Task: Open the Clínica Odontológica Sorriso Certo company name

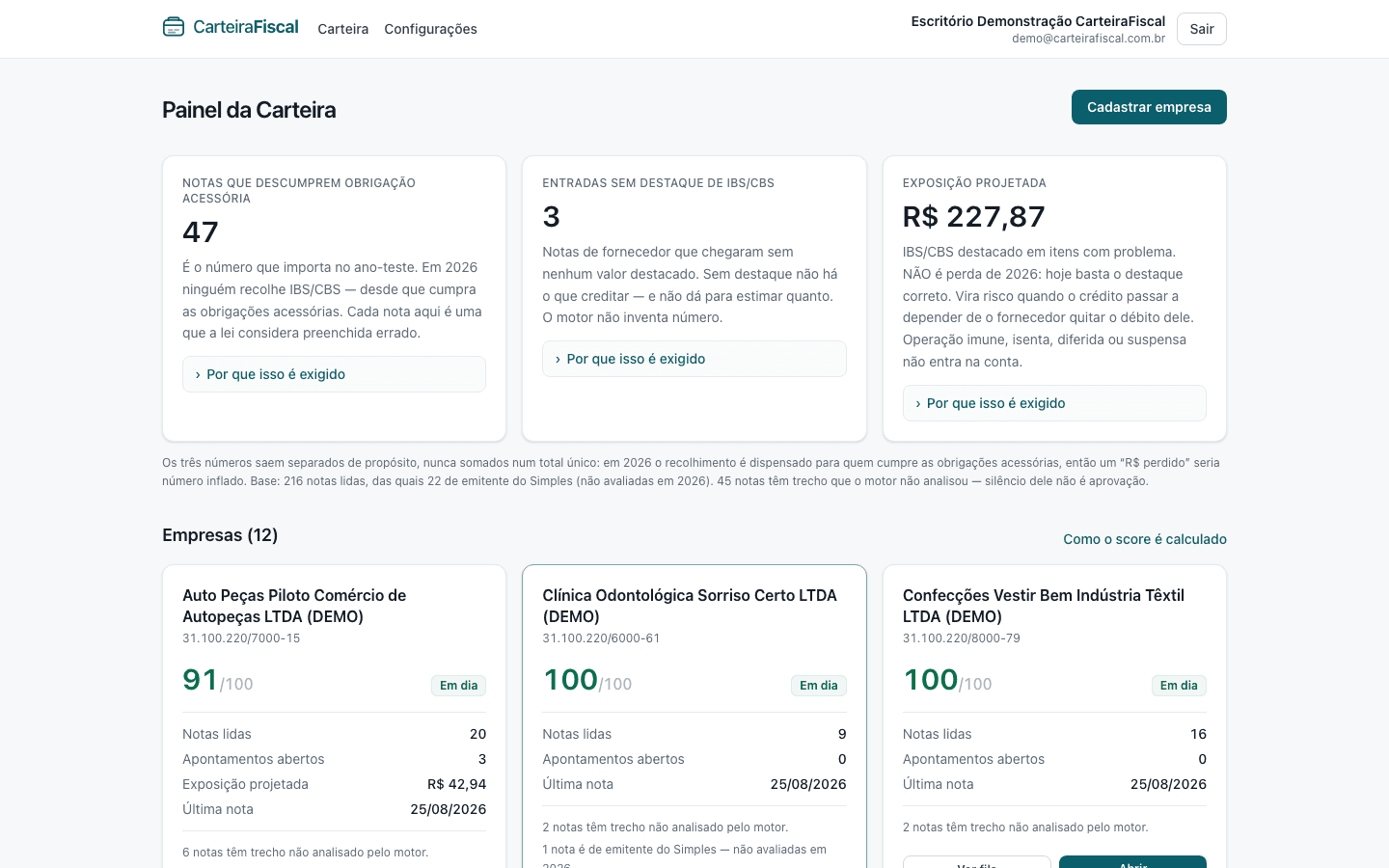Action: [690, 606]
